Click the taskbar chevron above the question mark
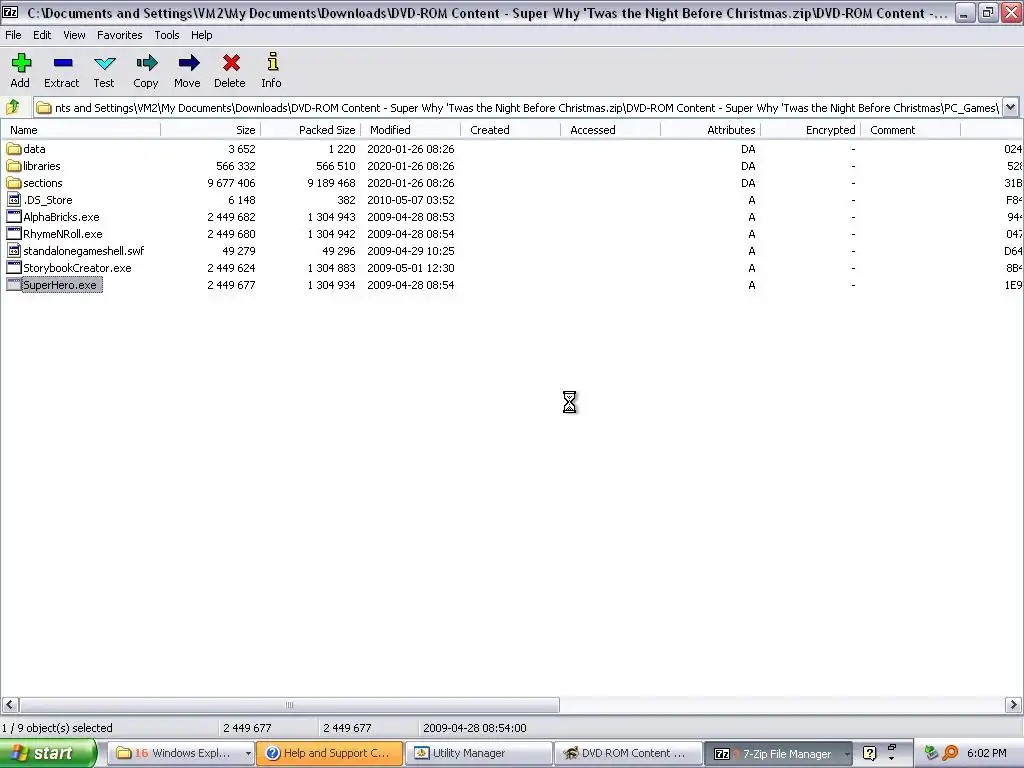 (x=891, y=748)
